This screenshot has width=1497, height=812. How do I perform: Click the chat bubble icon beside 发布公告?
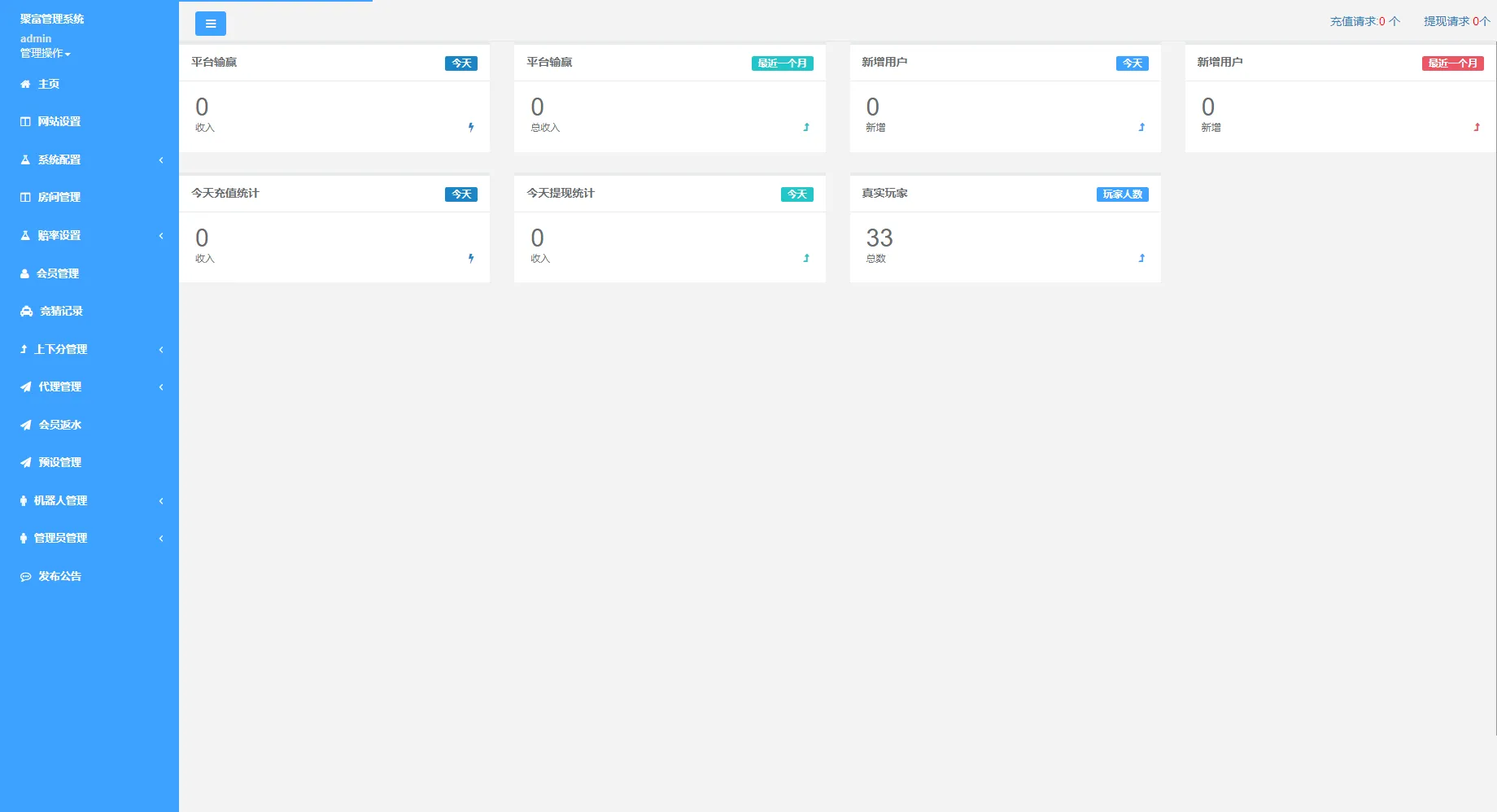(x=26, y=576)
